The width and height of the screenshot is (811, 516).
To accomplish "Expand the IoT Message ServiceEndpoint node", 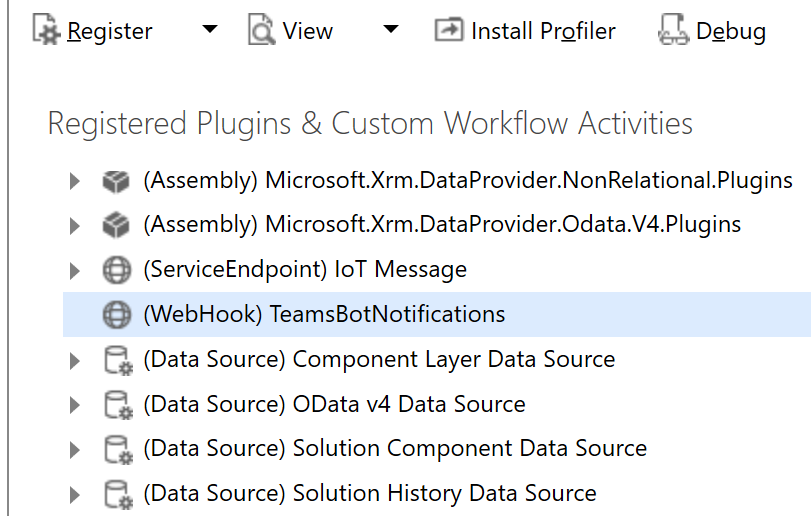I will pyautogui.click(x=74, y=270).
